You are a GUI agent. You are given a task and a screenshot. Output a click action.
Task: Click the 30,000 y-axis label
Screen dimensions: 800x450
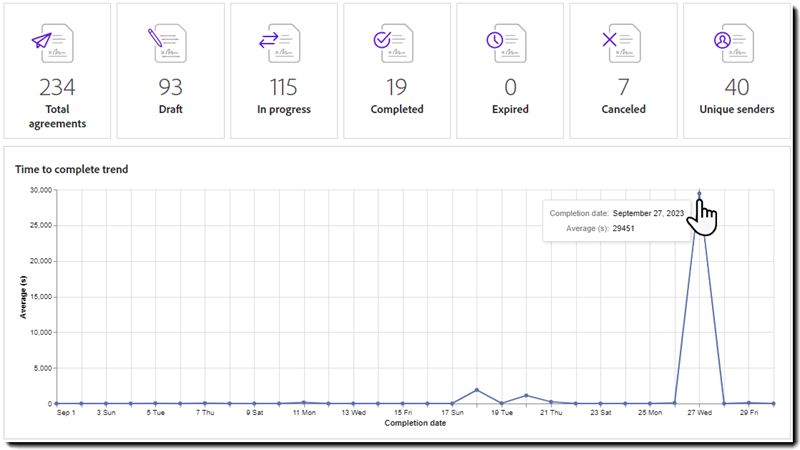(x=41, y=190)
